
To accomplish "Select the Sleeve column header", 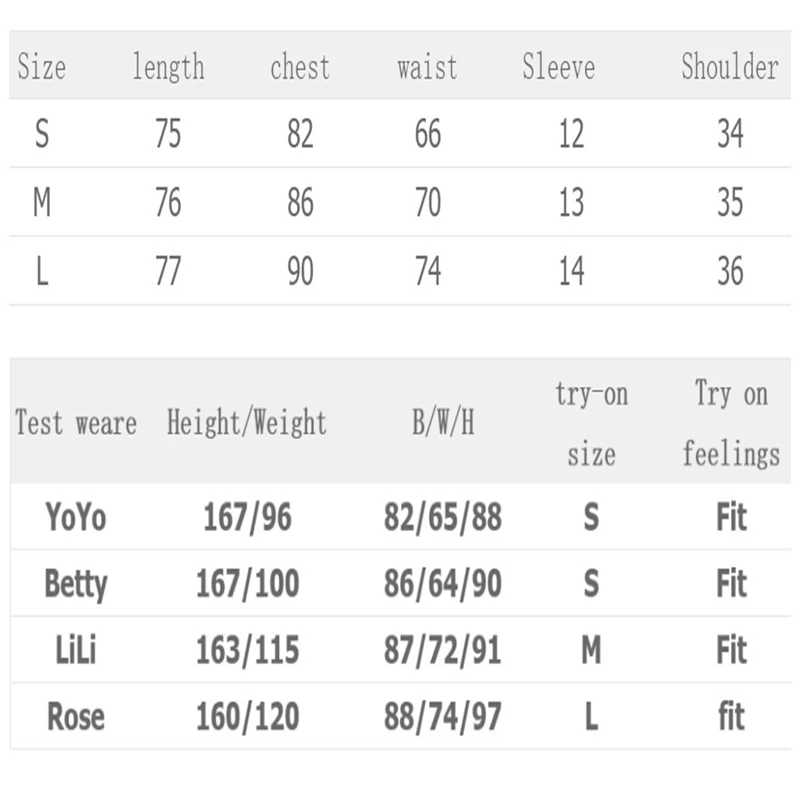I will (559, 67).
